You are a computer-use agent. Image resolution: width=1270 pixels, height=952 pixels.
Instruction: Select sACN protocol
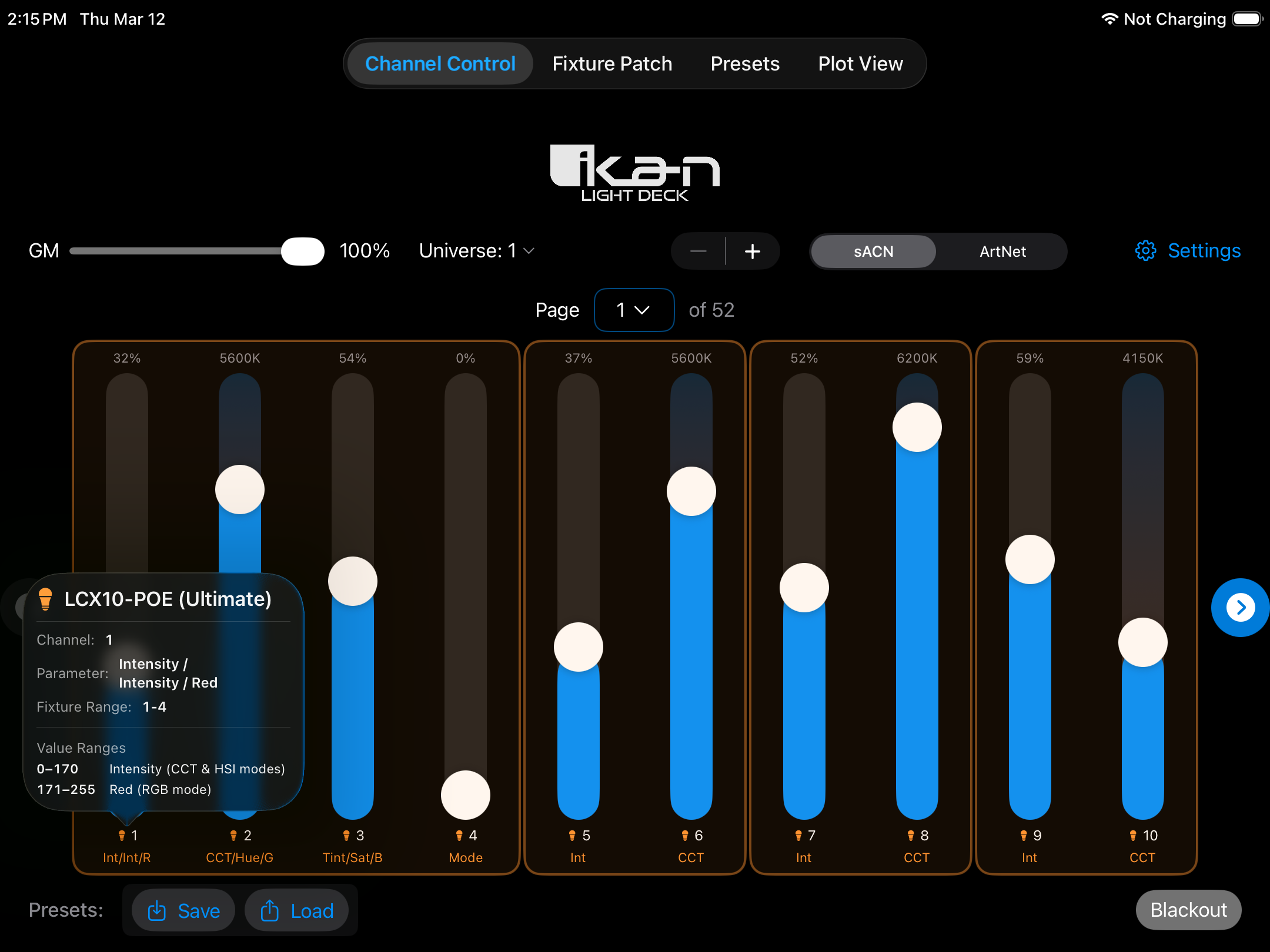click(x=874, y=252)
